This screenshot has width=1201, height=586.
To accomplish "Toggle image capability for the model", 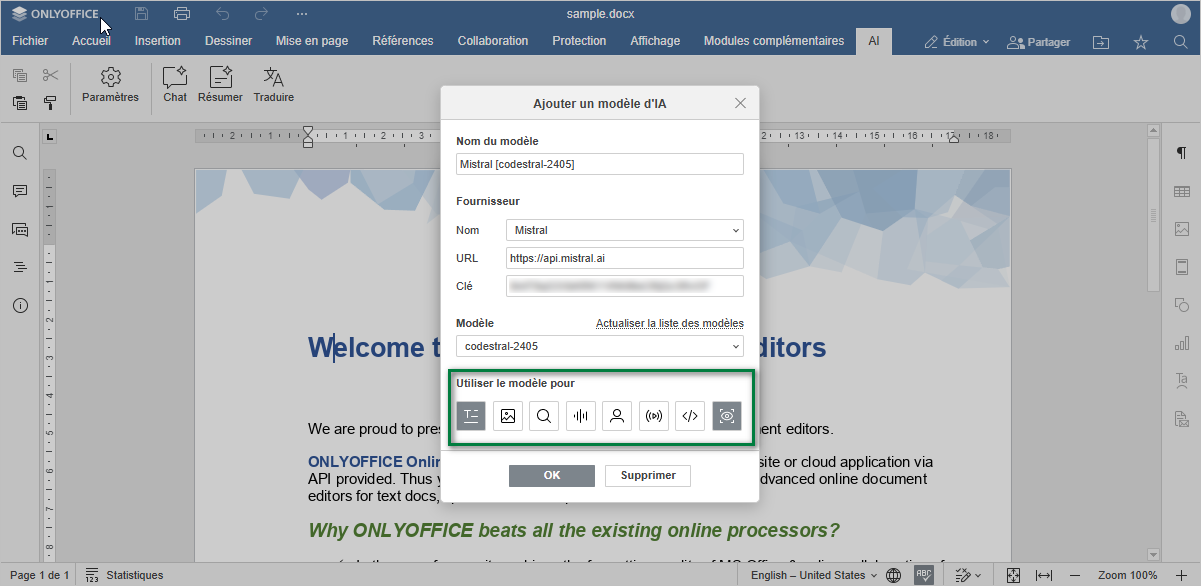I will (x=508, y=416).
